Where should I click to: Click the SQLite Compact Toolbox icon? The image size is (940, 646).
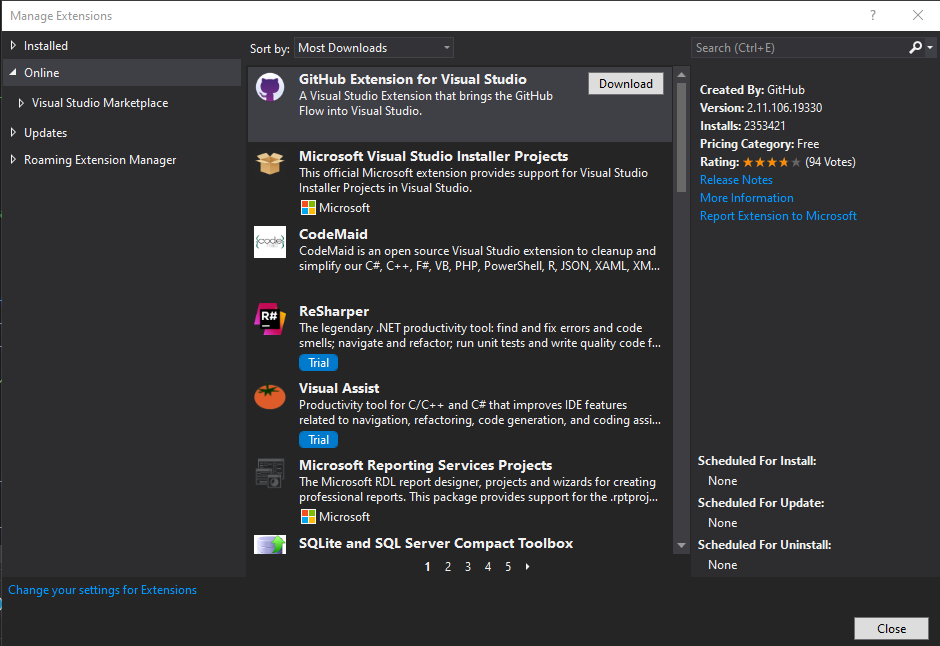click(x=270, y=544)
